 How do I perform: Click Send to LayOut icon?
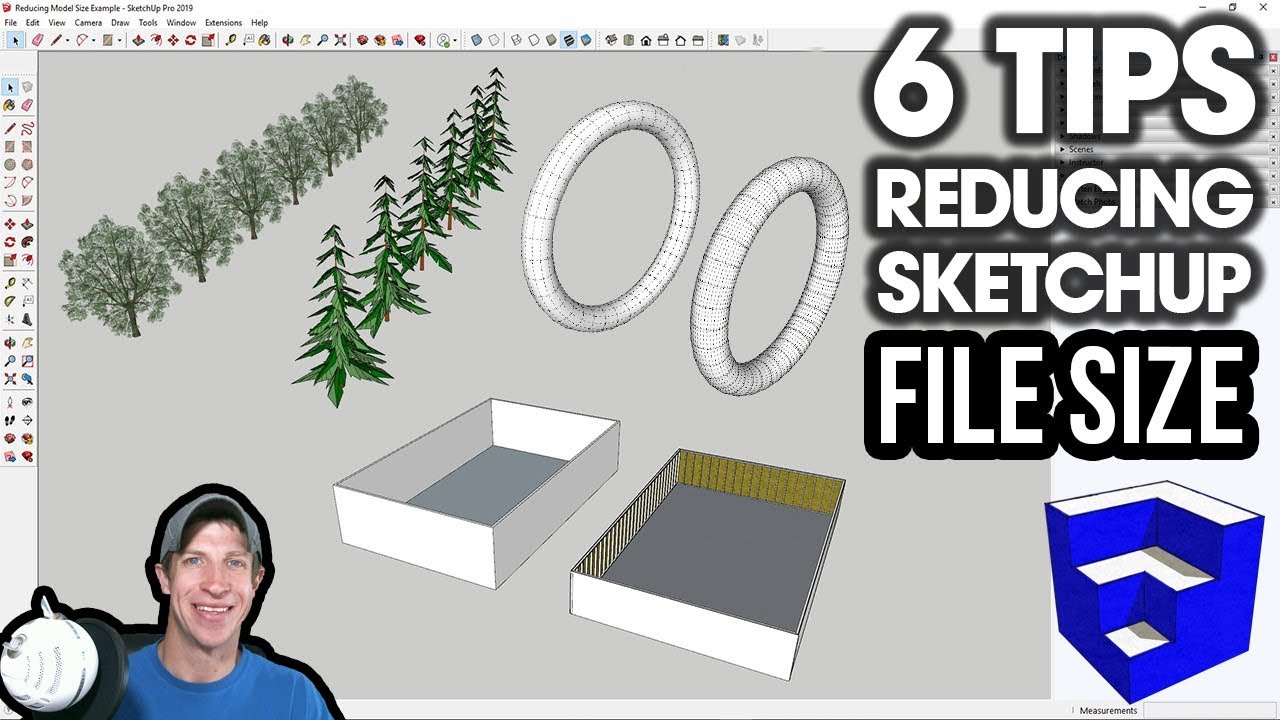[x=396, y=40]
